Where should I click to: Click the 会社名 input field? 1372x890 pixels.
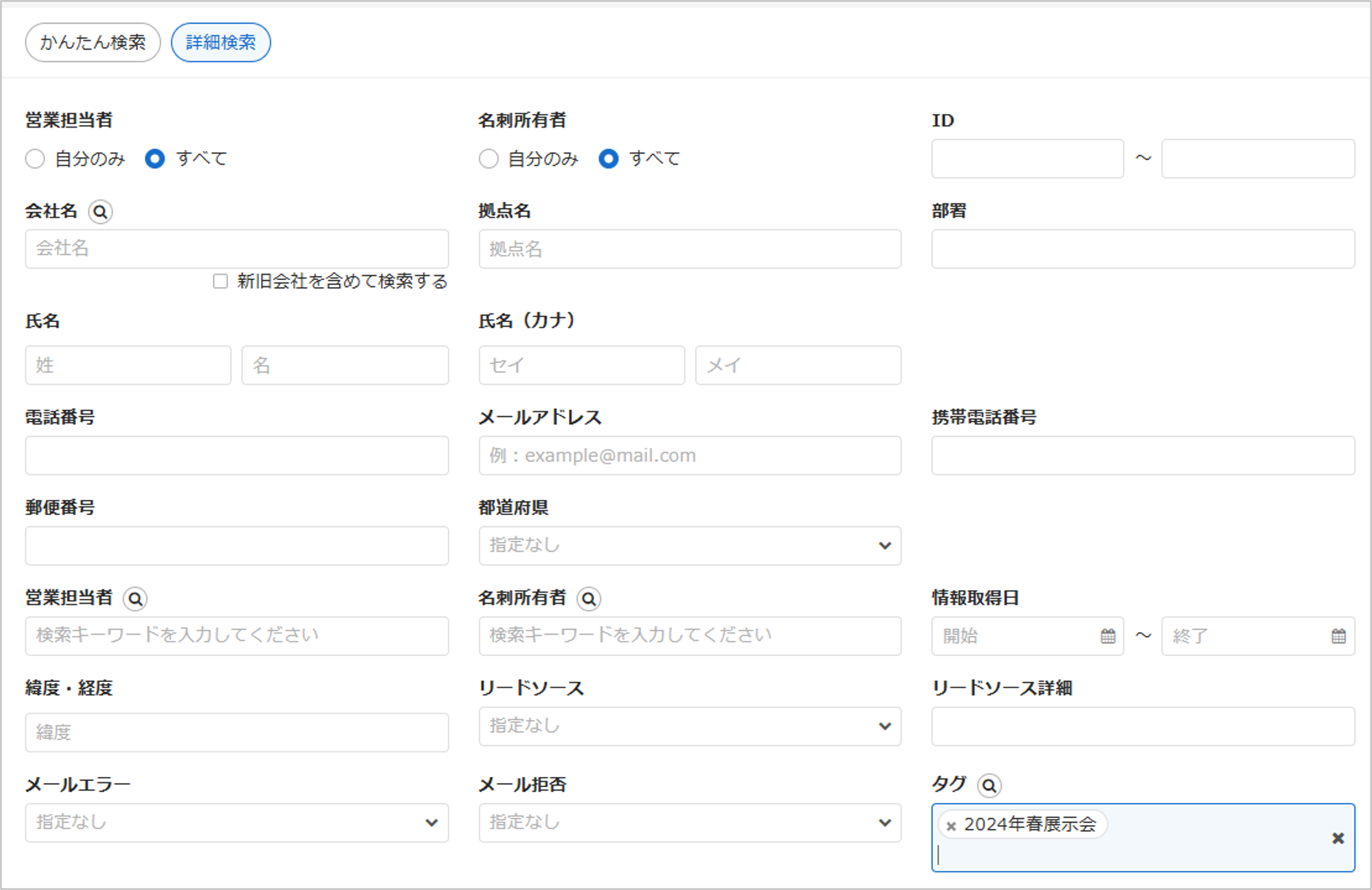pyautogui.click(x=237, y=249)
